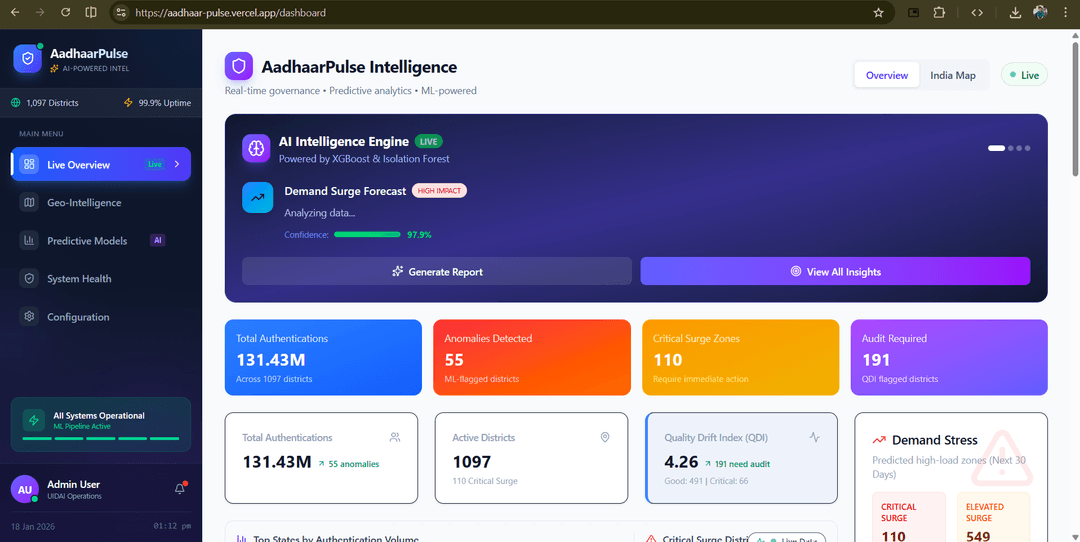The image size is (1080, 542).
Task: Click the lightning icon next to 99.9% Uptime
Action: click(x=127, y=103)
